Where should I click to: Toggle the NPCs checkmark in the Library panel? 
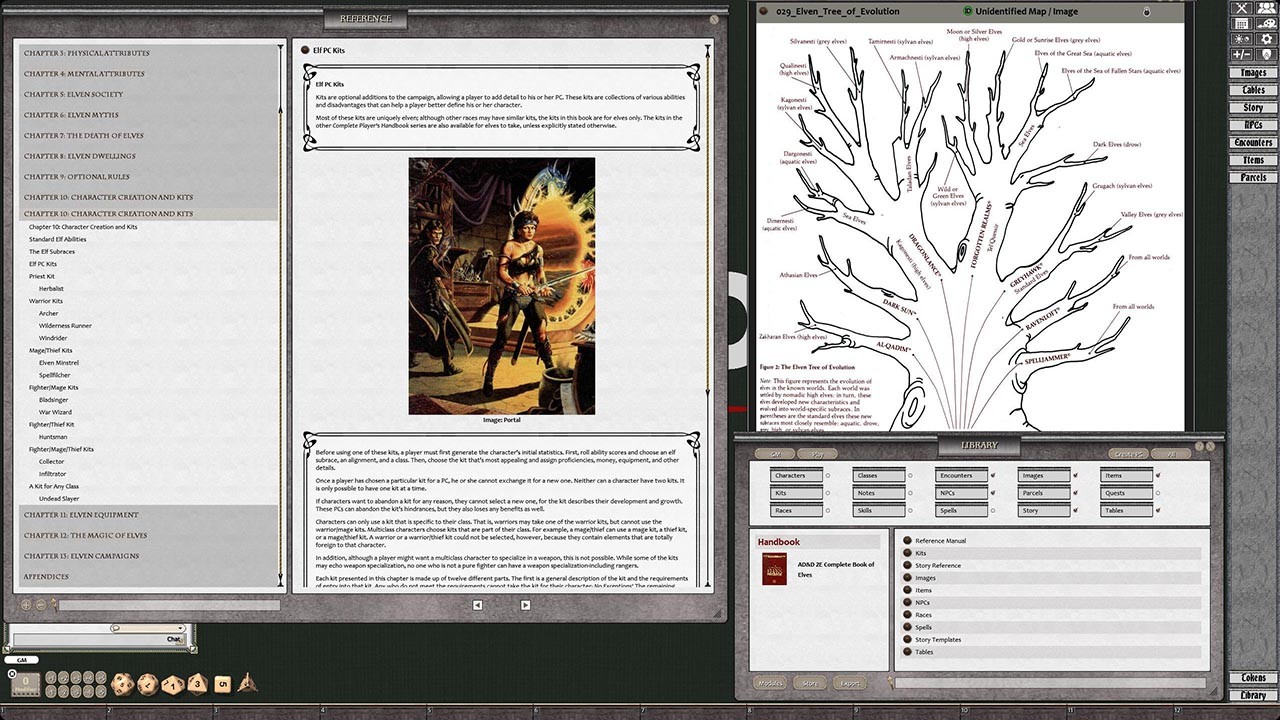993,493
